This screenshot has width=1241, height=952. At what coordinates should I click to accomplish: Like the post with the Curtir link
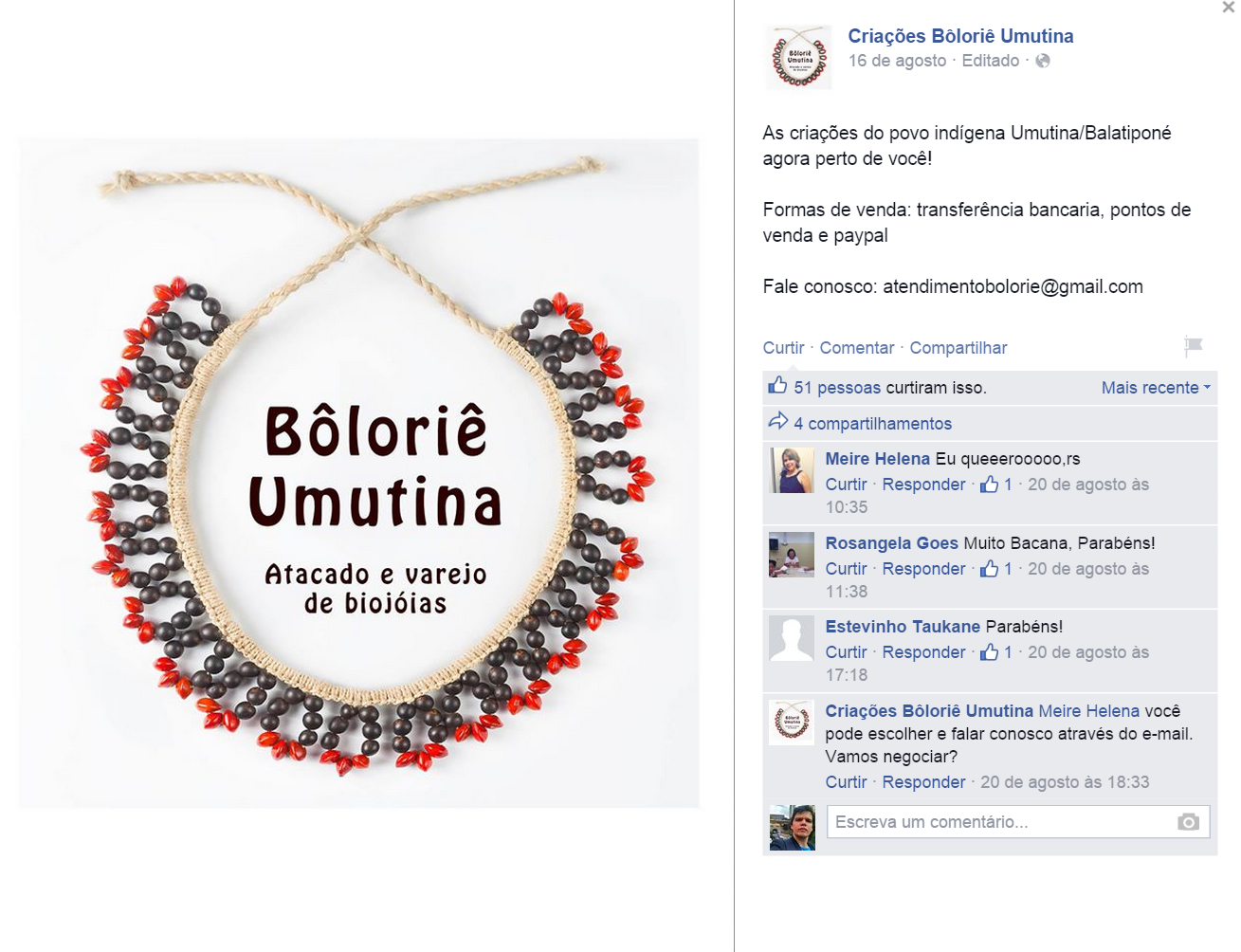783,348
